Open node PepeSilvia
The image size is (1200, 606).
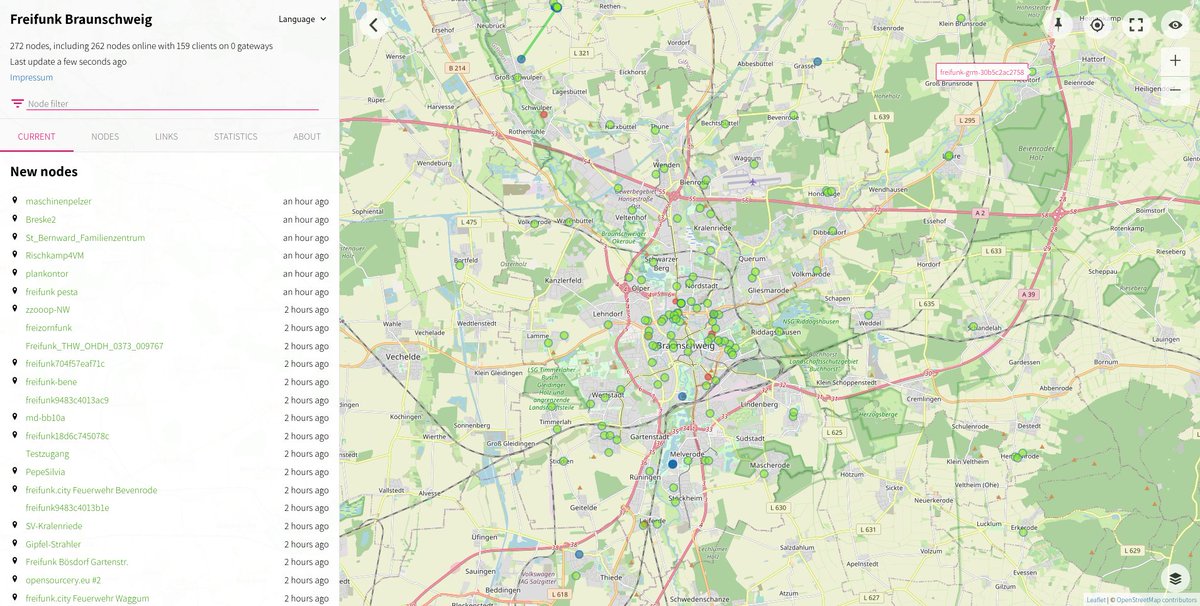[x=46, y=471]
